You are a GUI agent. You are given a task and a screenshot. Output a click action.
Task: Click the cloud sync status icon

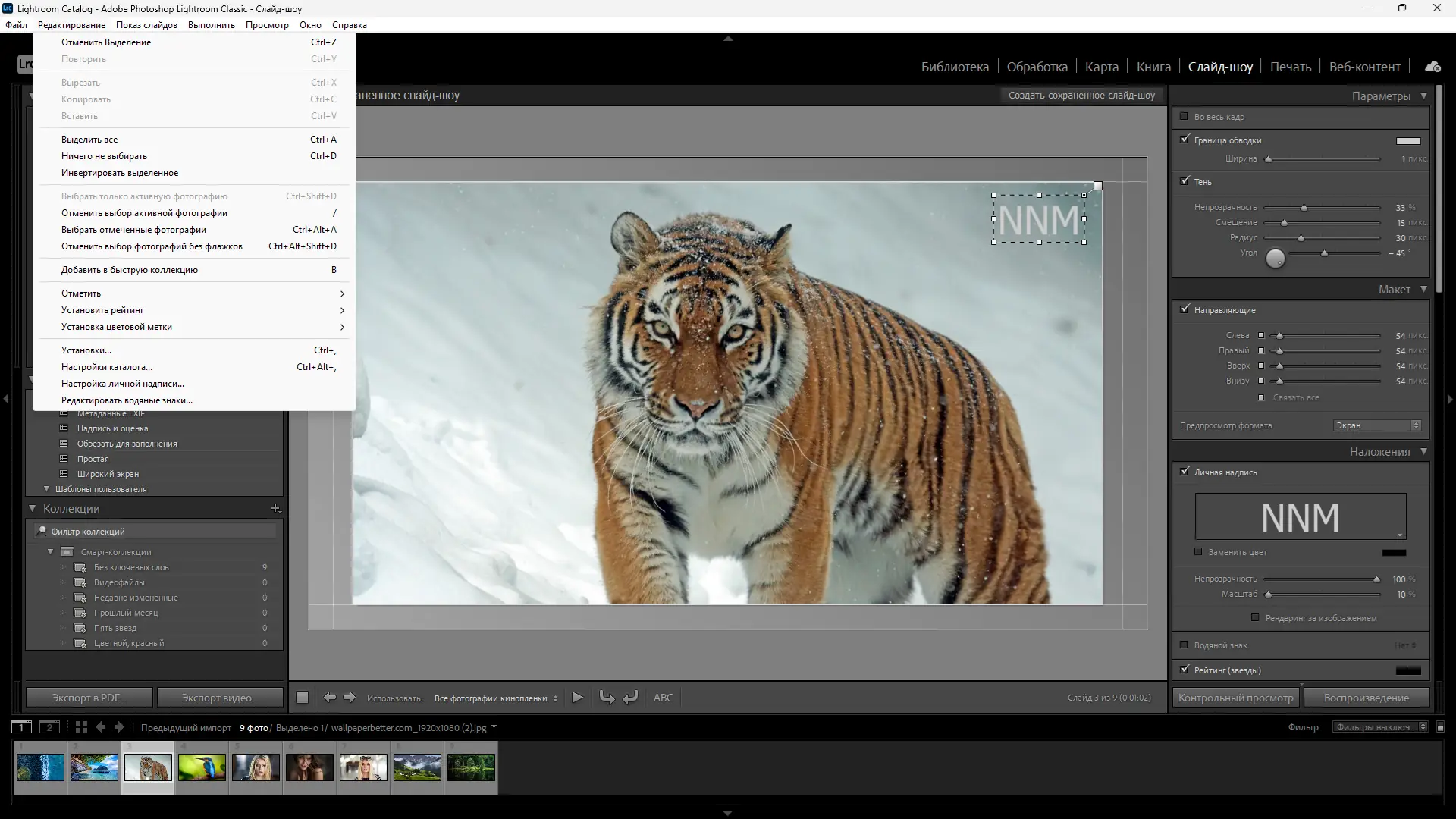(x=1432, y=67)
